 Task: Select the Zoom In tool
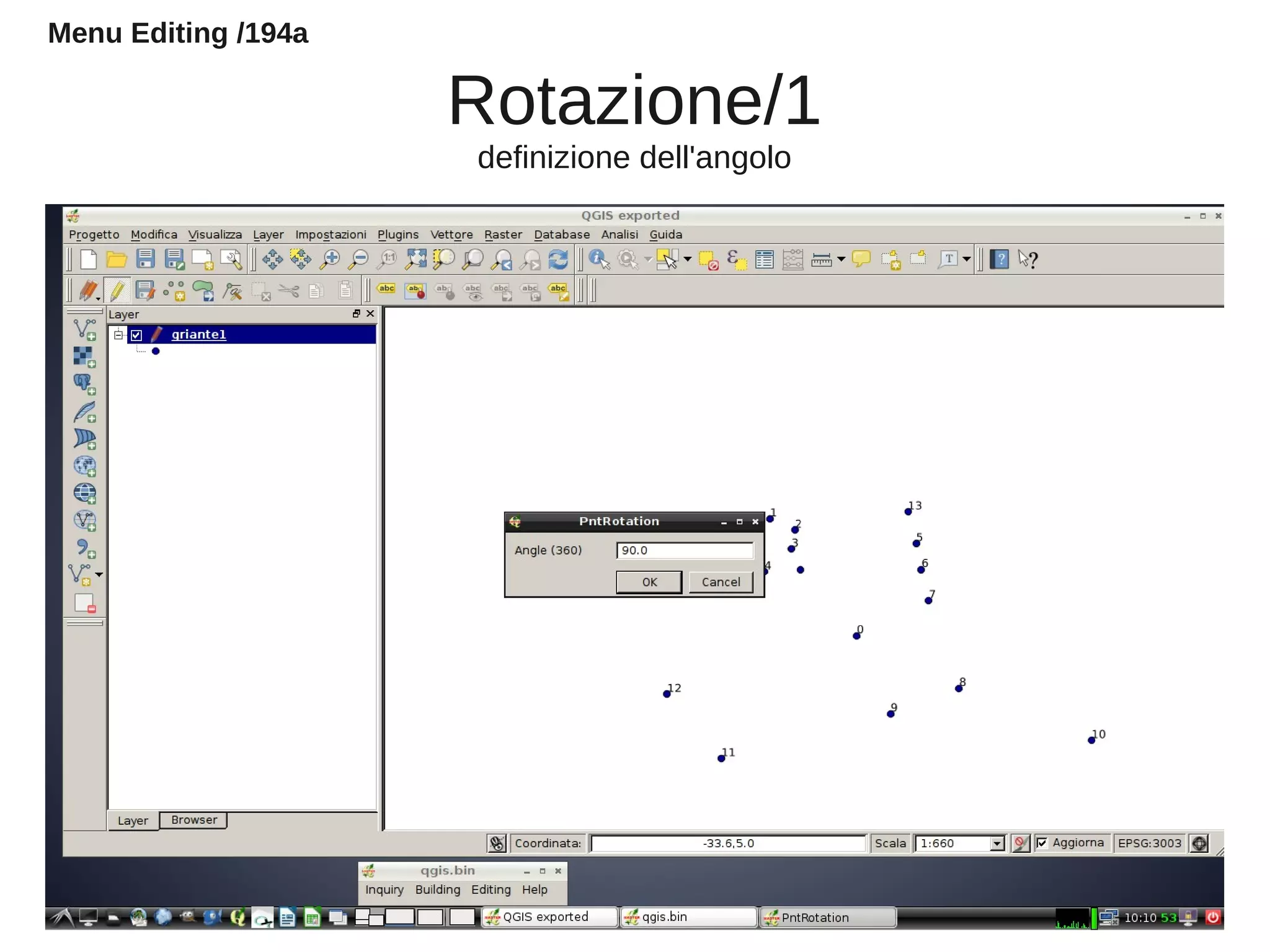(x=330, y=259)
